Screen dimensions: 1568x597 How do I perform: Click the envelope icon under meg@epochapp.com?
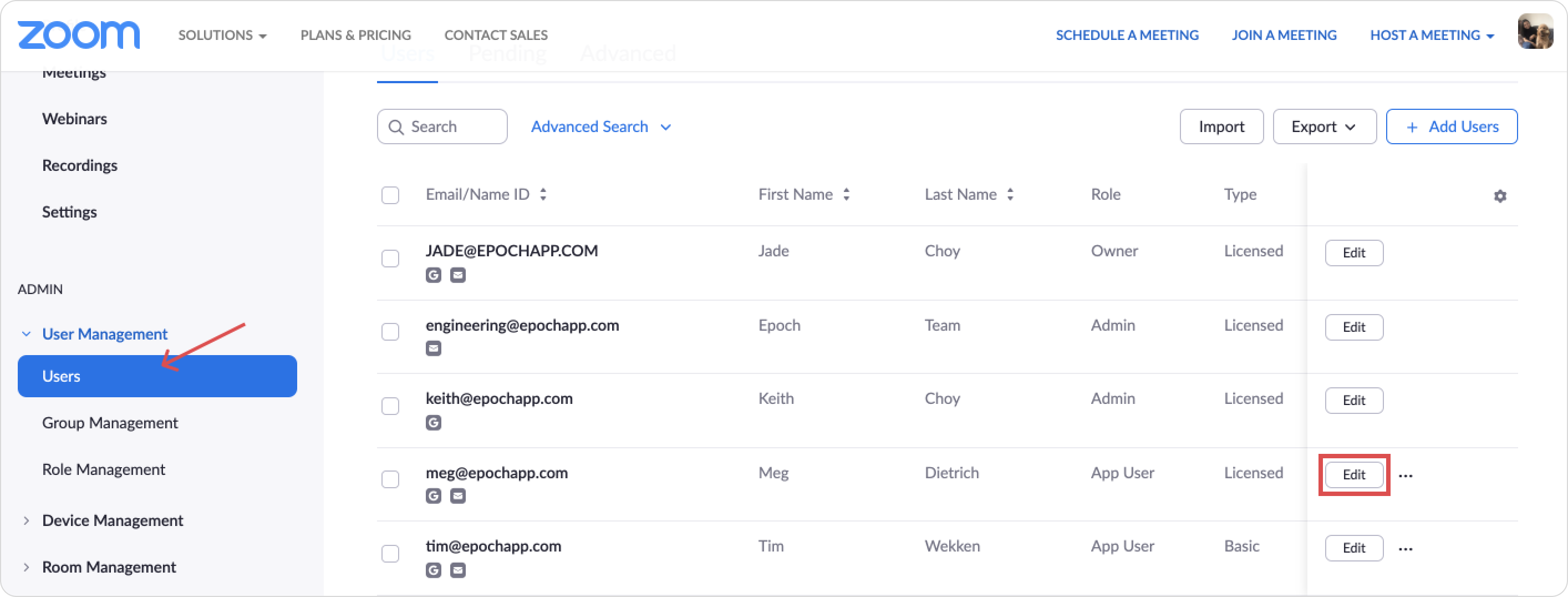[x=459, y=496]
